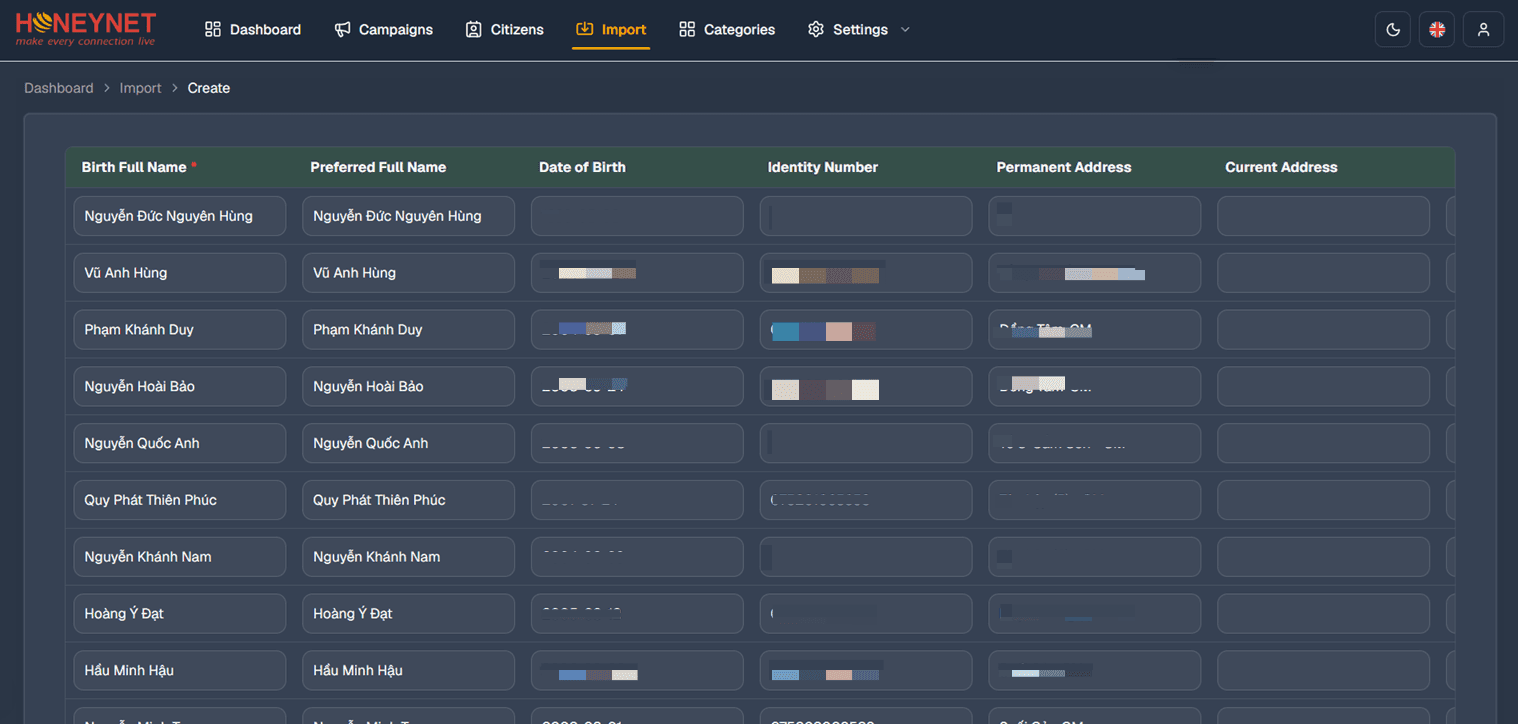Focus Current Address field for Phạm Khánh Duy
The width and height of the screenshot is (1518, 724).
point(1323,330)
